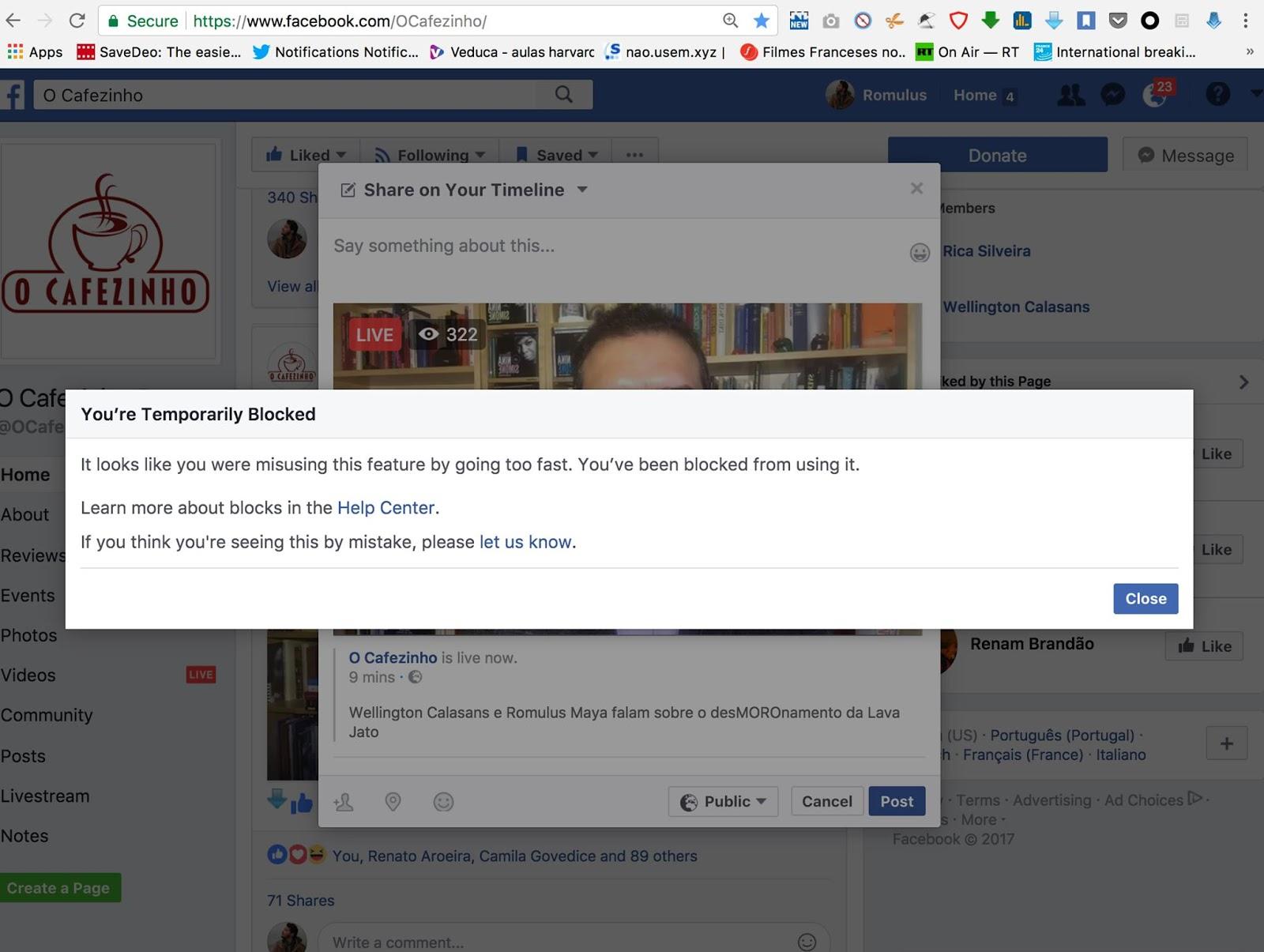Click the feeling smiley icon in share dialog
Viewport: 1264px width, 952px height.
(x=444, y=802)
